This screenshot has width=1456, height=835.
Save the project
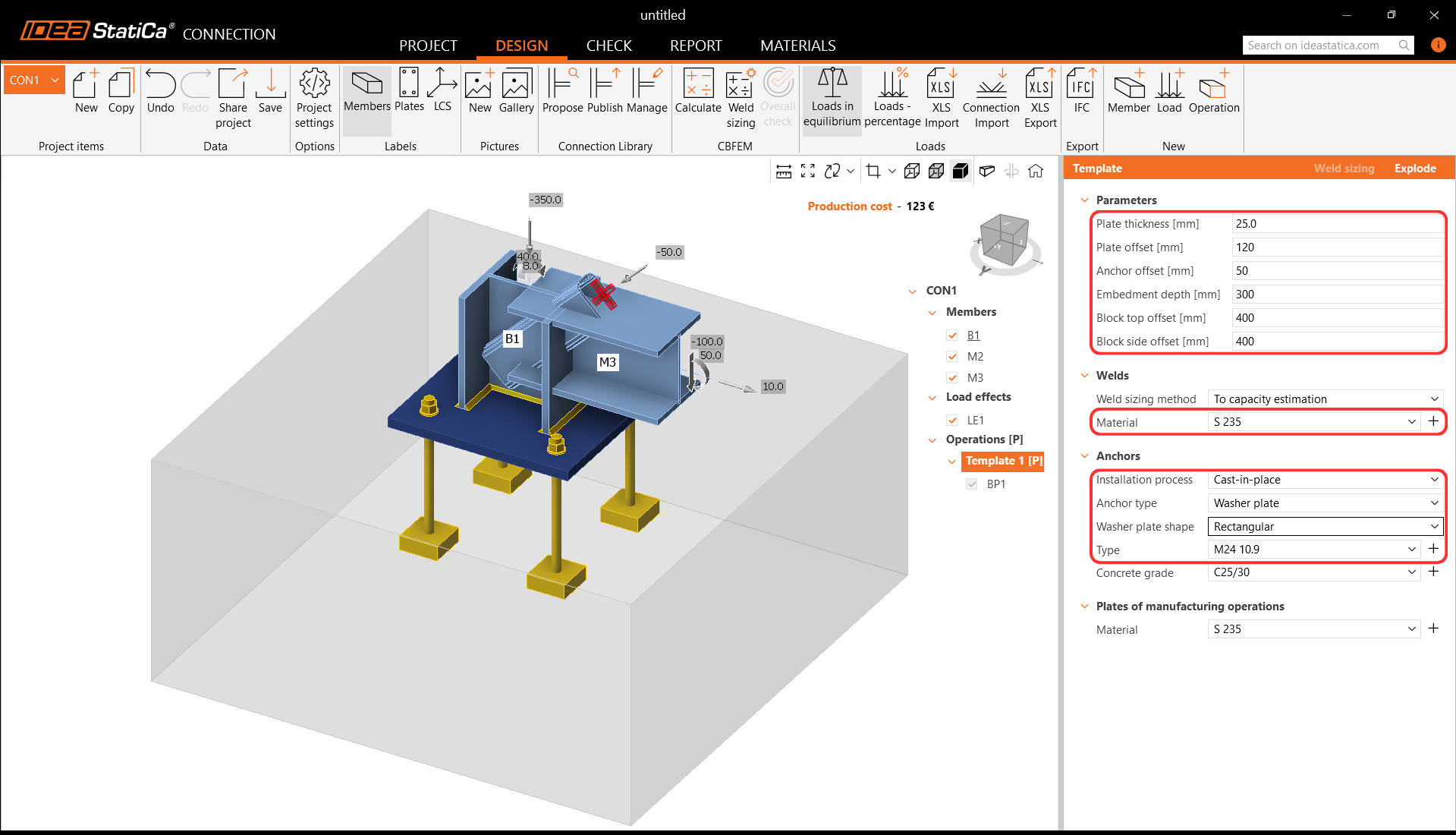coord(270,92)
